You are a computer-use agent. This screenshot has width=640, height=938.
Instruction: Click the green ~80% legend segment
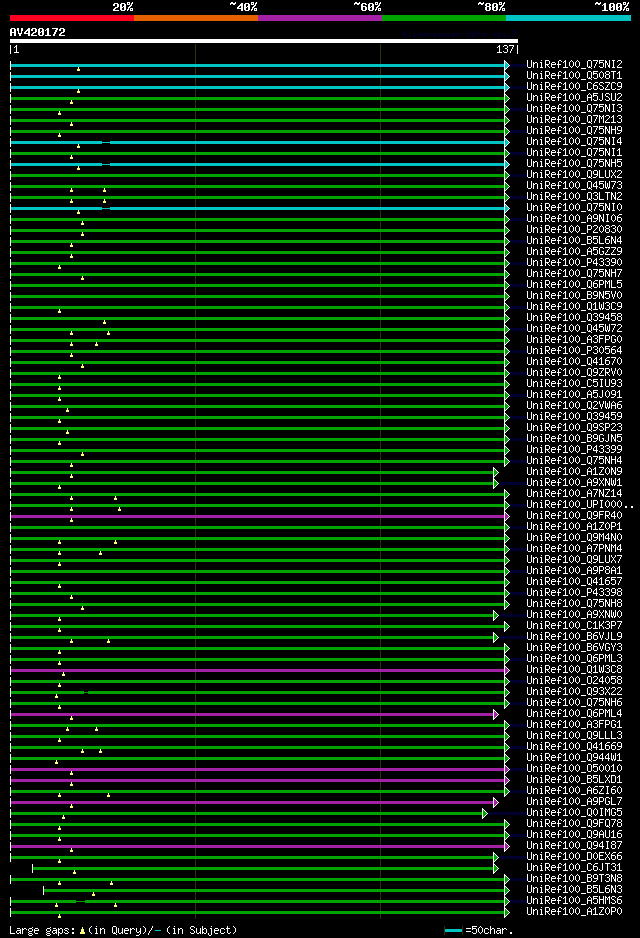click(x=443, y=18)
